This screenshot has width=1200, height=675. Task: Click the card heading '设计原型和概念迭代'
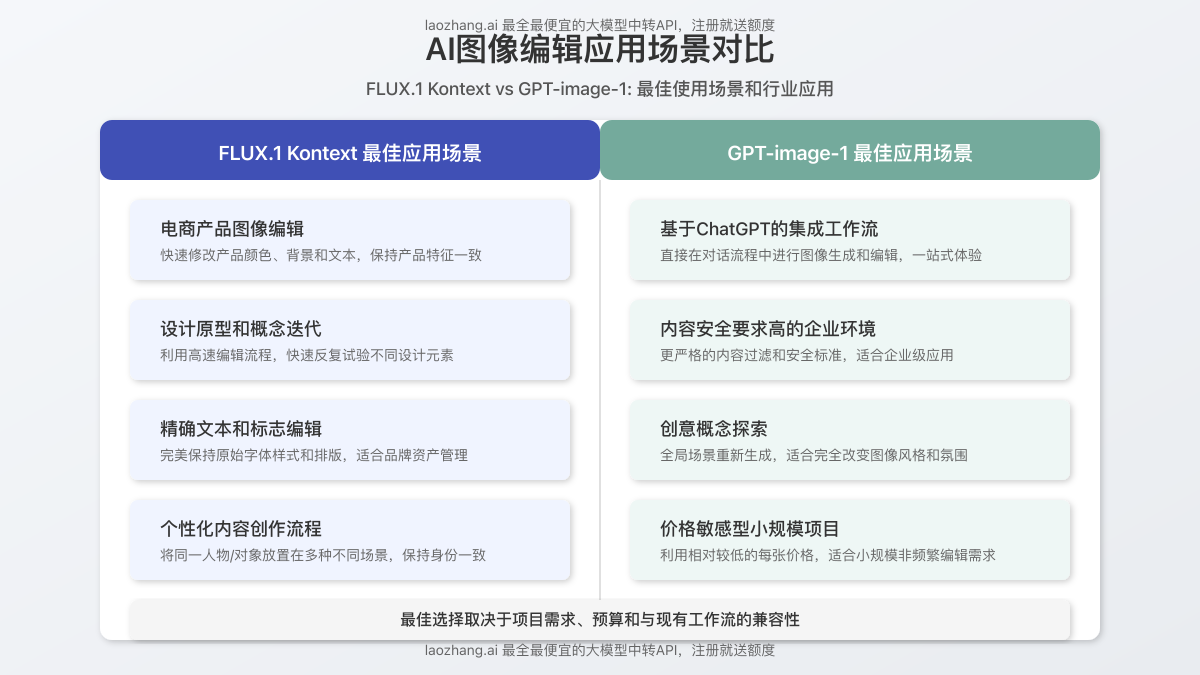pyautogui.click(x=241, y=329)
